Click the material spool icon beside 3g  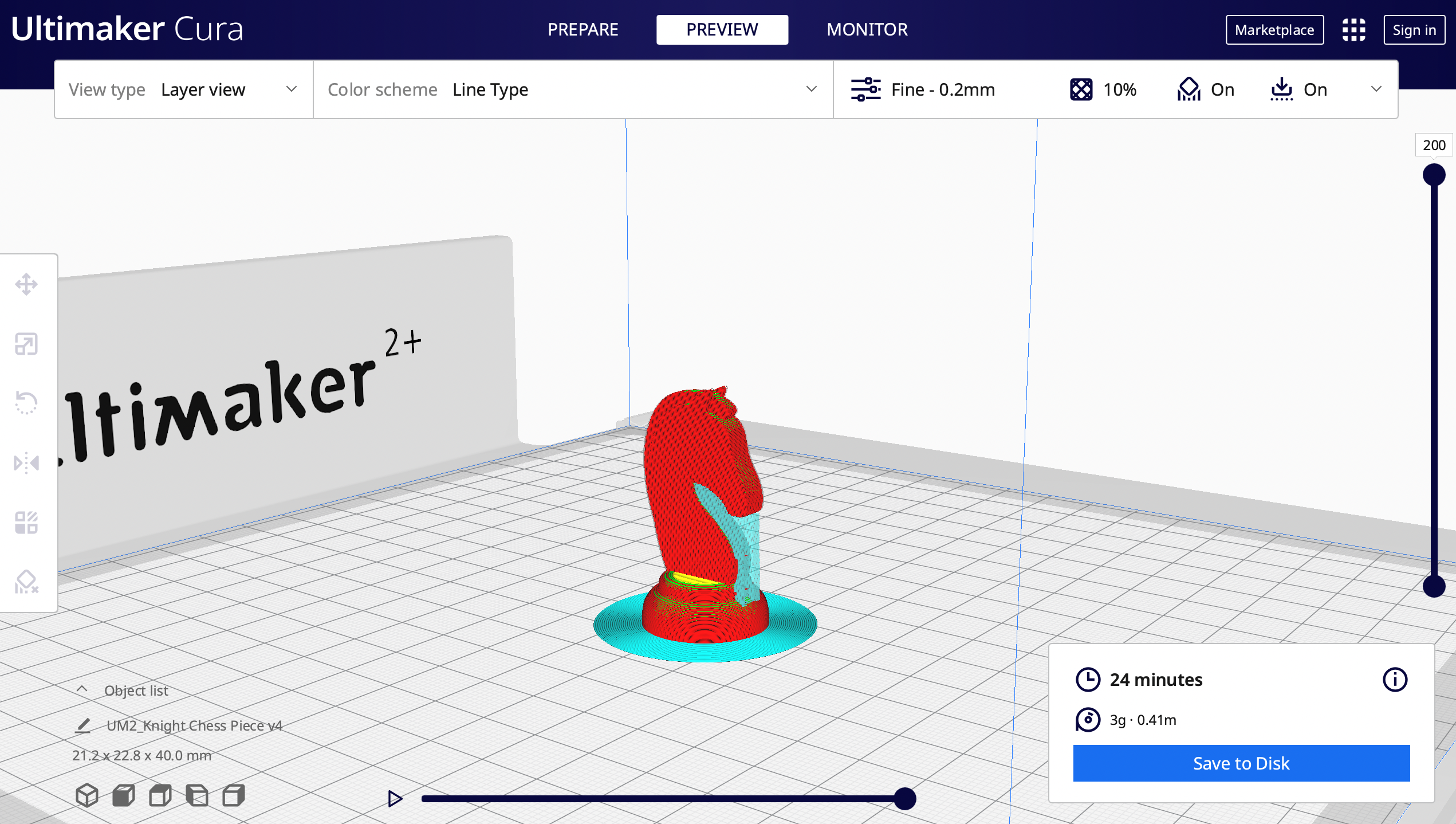pyautogui.click(x=1088, y=720)
